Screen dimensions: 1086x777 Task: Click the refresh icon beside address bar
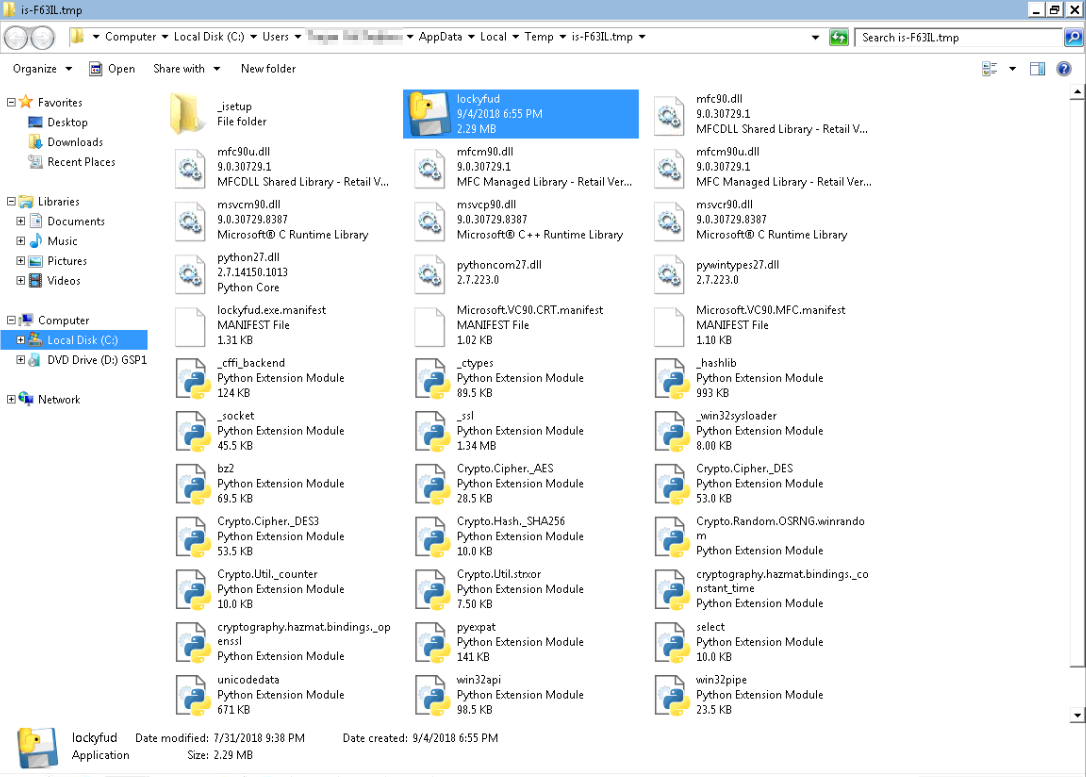[x=839, y=37]
